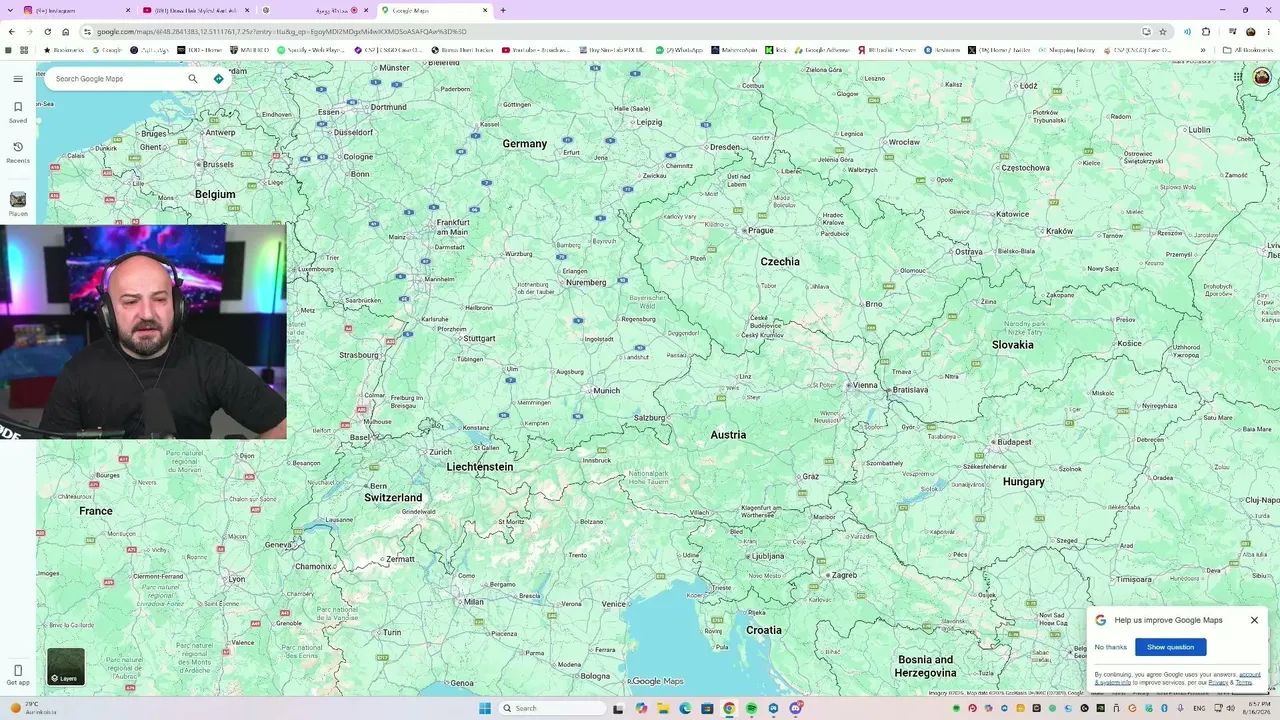The width and height of the screenshot is (1280, 720).
Task: Open the Windows Start menu
Action: 485,708
